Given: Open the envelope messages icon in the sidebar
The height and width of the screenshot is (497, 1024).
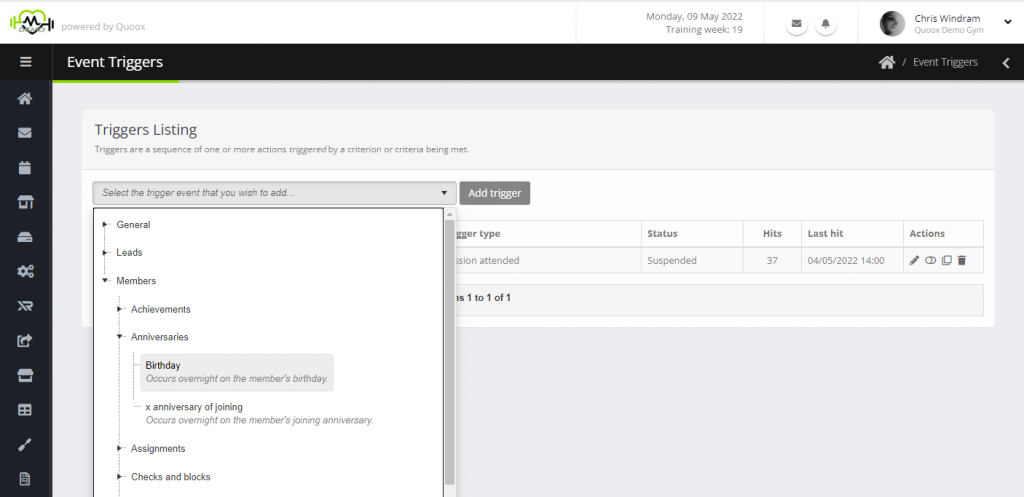Looking at the screenshot, I should [25, 133].
